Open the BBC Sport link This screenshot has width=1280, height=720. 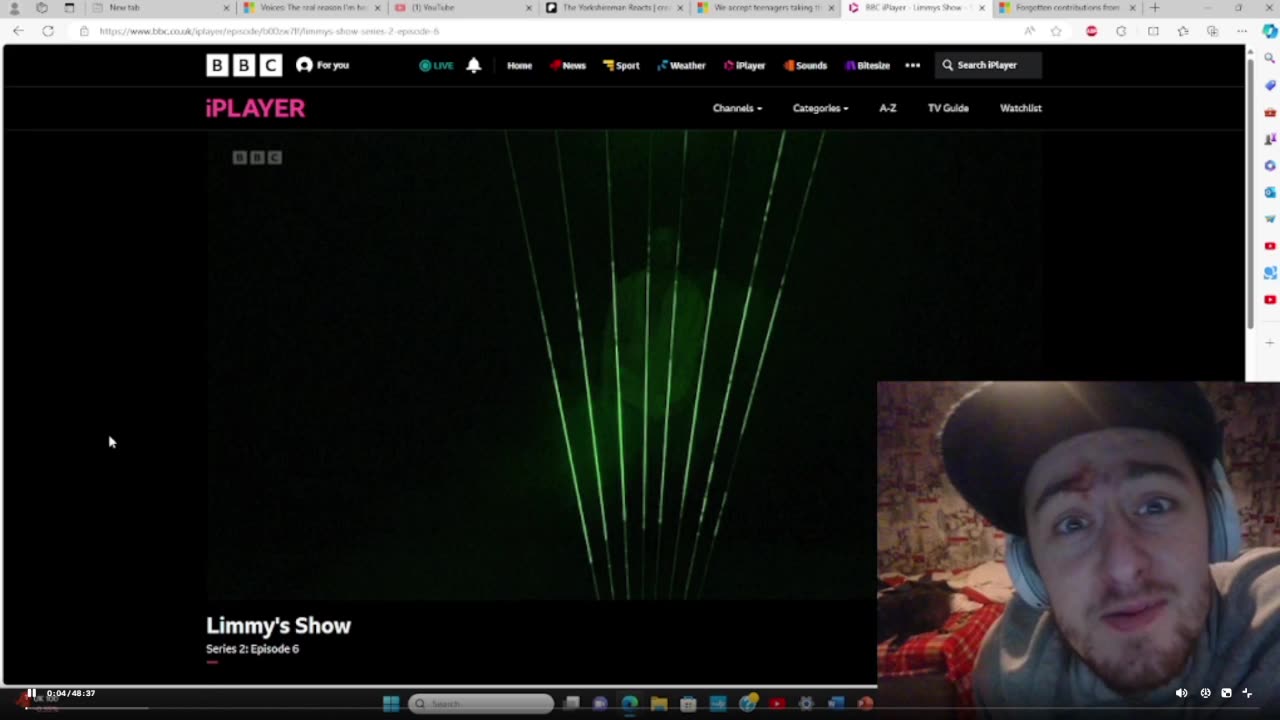[x=621, y=65]
